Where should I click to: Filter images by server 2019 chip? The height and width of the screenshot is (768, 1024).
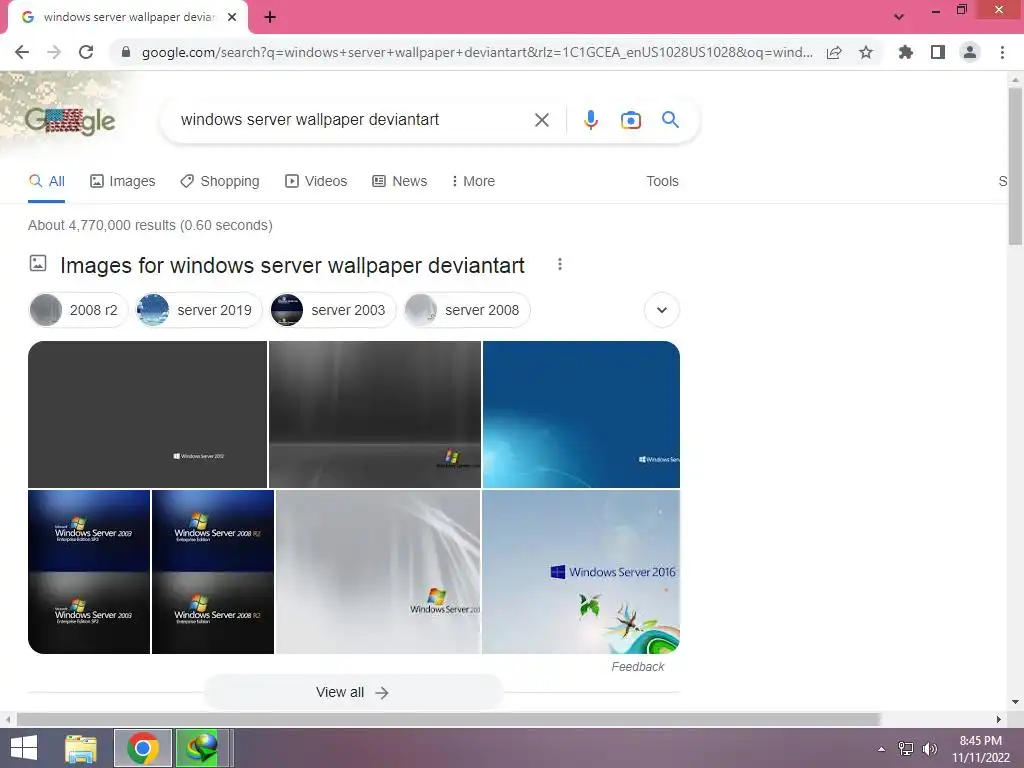pos(199,310)
